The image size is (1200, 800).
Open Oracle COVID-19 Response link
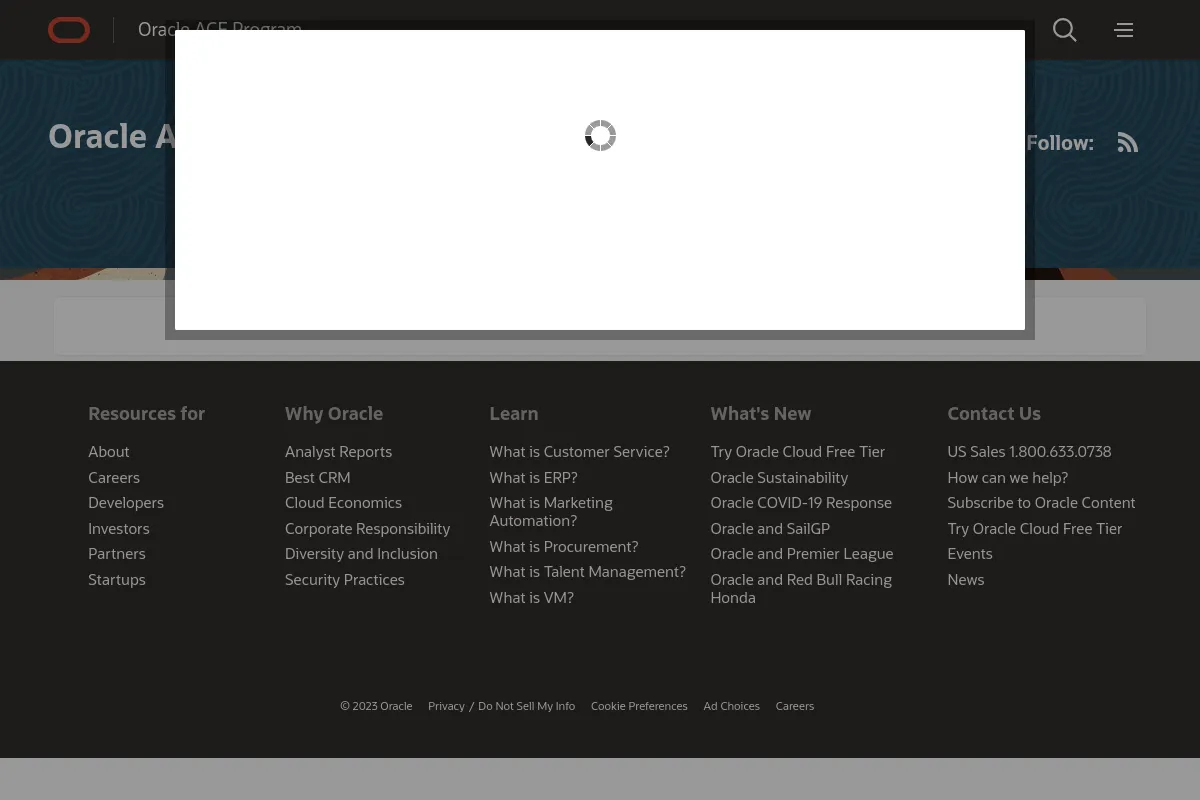point(801,503)
